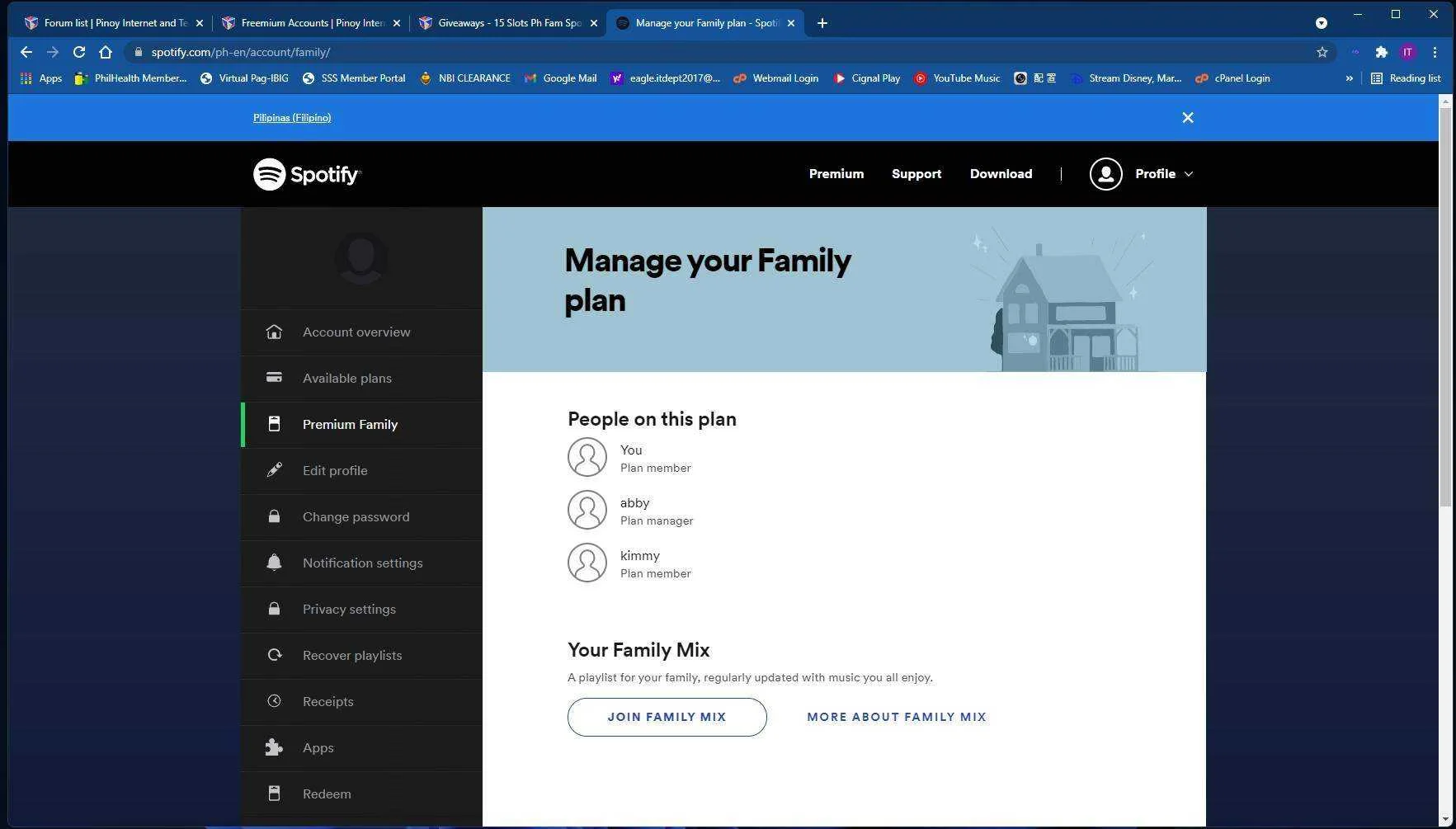Open the Google Mail bookmark
Viewport: 1456px width, 829px height.
[561, 78]
